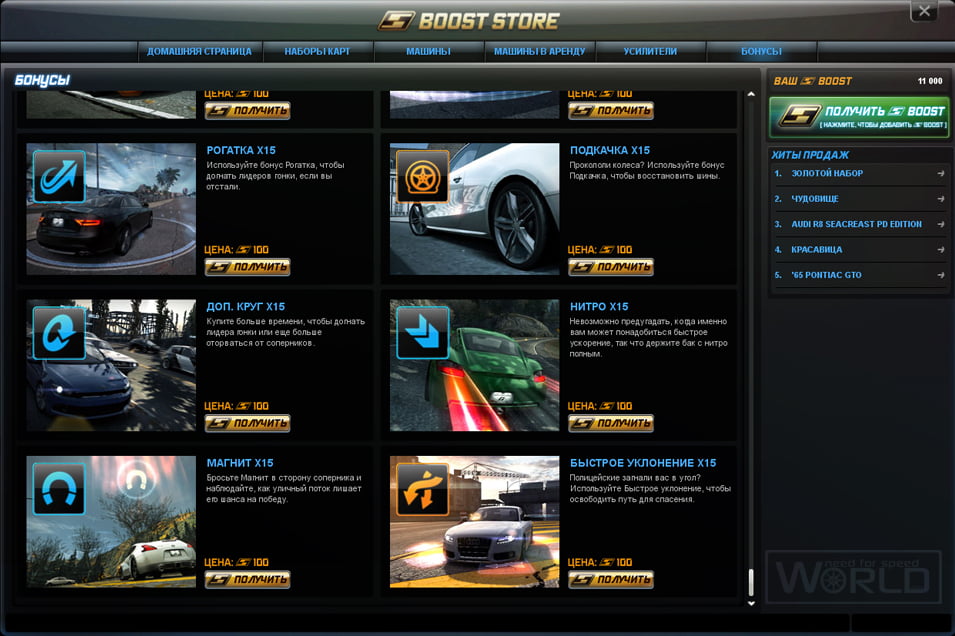Click the Быстрое уклонение arrows icon

(x=422, y=489)
